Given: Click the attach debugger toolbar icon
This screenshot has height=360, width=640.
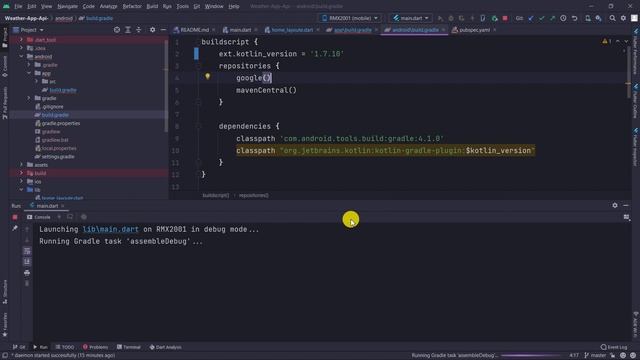Looking at the screenshot, I should click(x=494, y=18).
